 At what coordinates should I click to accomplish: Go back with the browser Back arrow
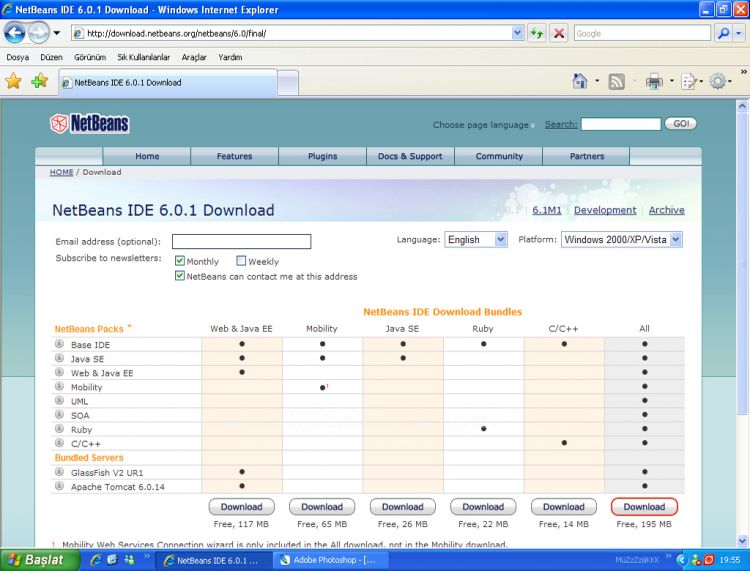(14, 33)
